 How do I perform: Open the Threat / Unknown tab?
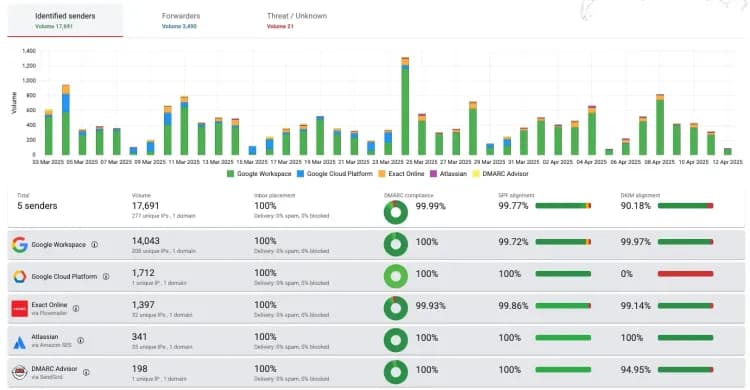(297, 21)
